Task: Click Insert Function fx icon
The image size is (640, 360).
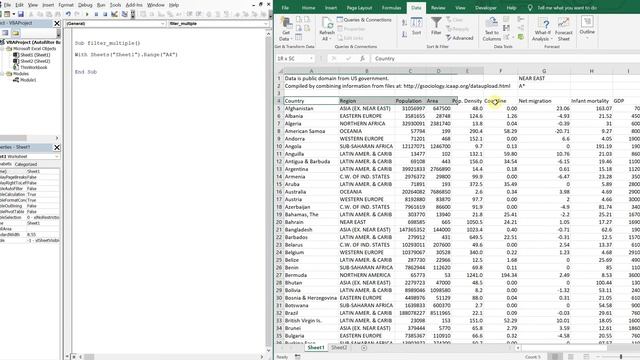Action: 362,59
